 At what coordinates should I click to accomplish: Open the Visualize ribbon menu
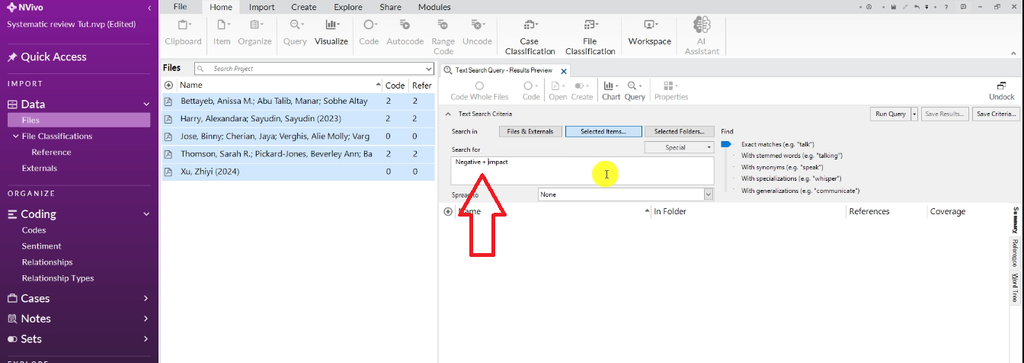(331, 32)
